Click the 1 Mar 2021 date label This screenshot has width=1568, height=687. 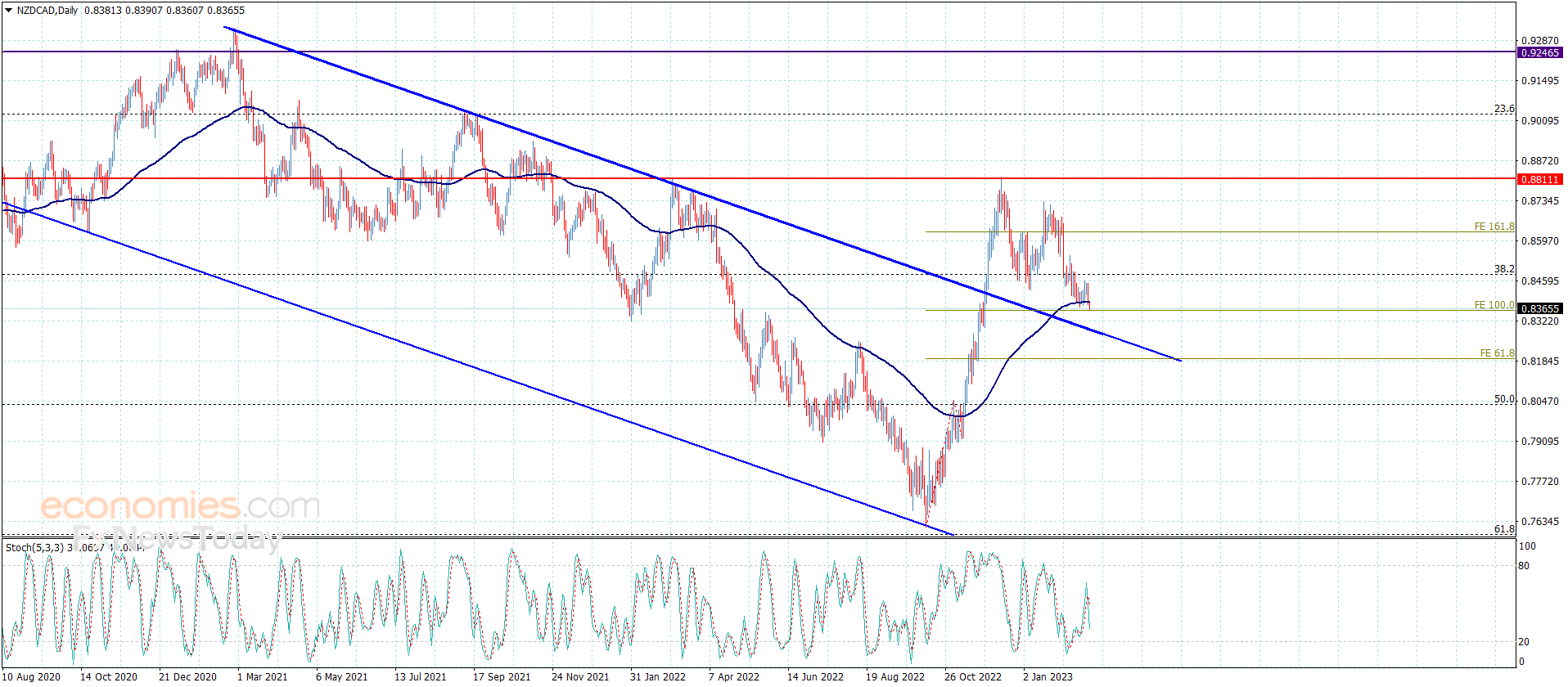click(x=262, y=677)
